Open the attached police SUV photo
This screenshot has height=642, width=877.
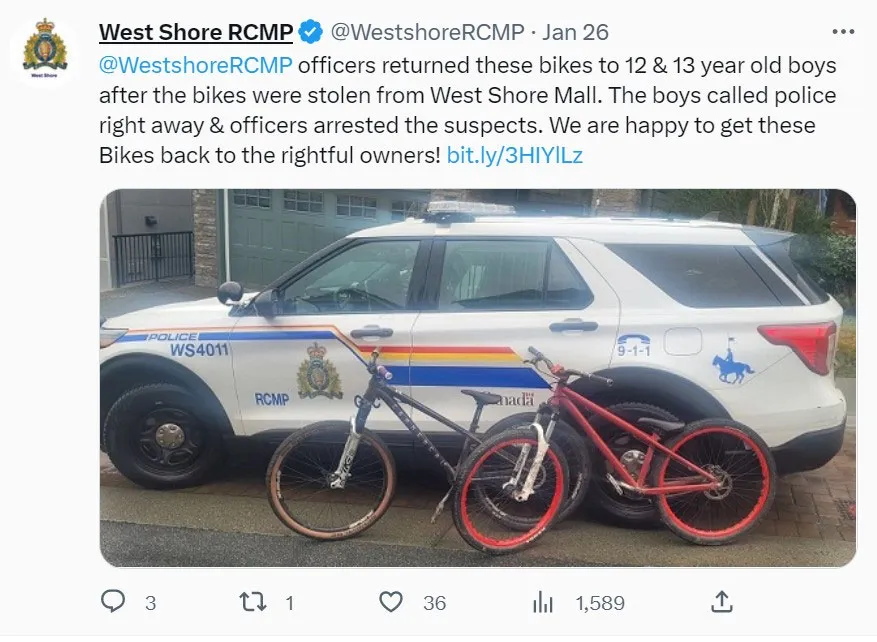[478, 378]
